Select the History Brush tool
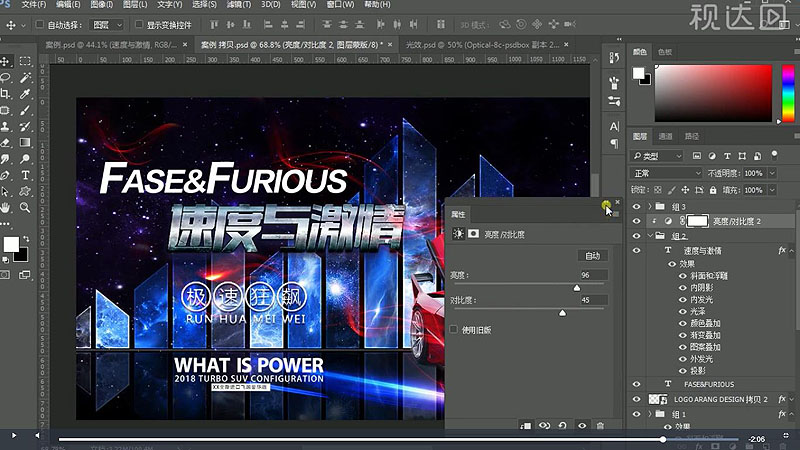The width and height of the screenshot is (800, 450). (x=24, y=126)
